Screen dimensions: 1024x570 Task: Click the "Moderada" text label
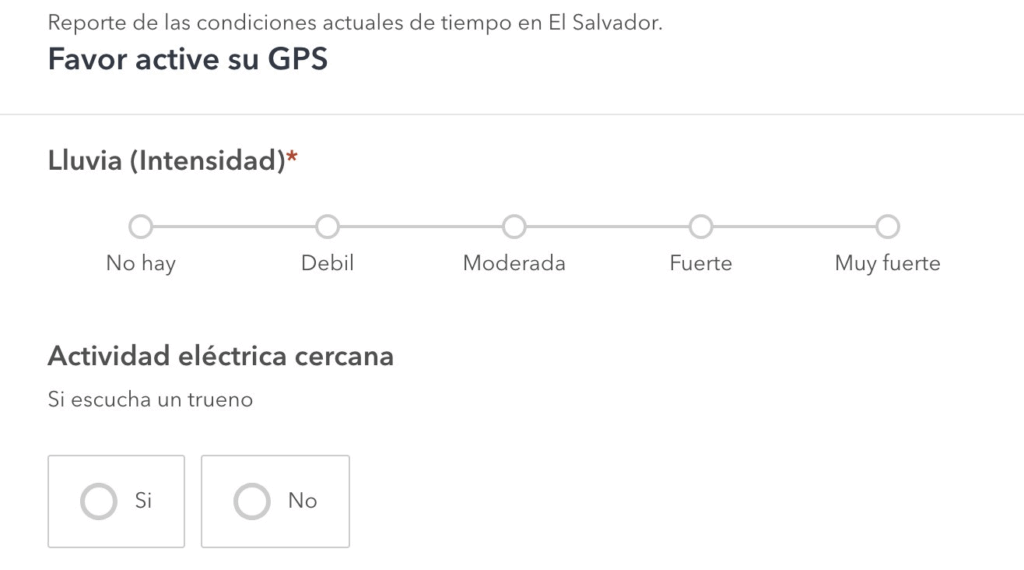[514, 263]
